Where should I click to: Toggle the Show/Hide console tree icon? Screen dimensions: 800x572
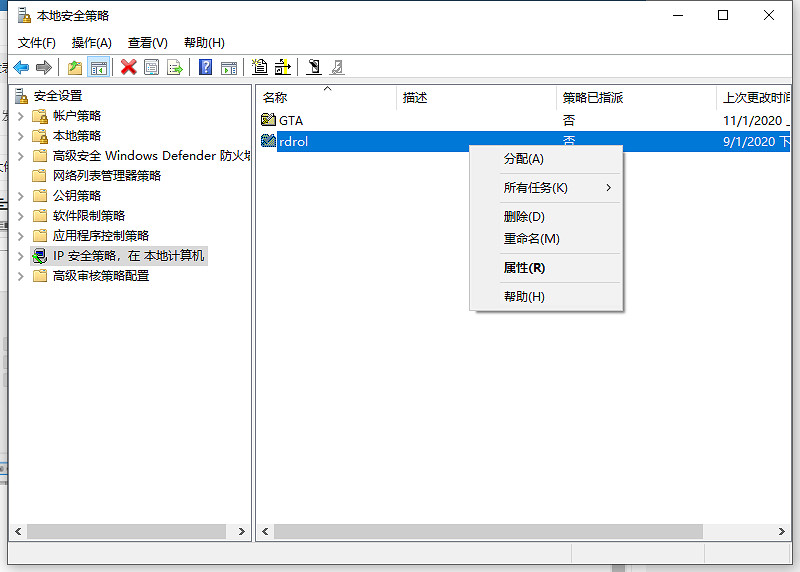[98, 67]
